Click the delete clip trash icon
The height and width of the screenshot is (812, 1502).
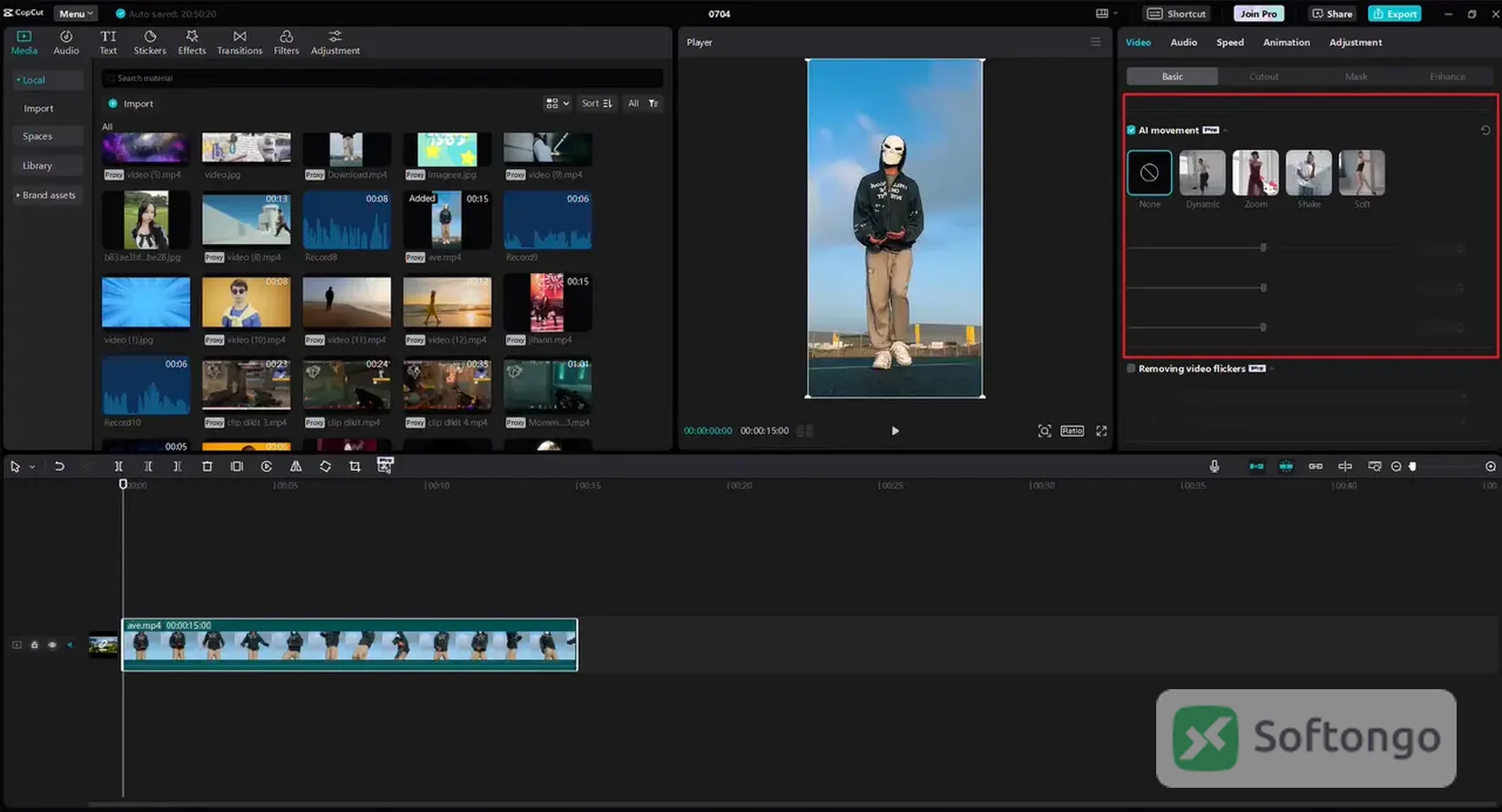click(207, 466)
